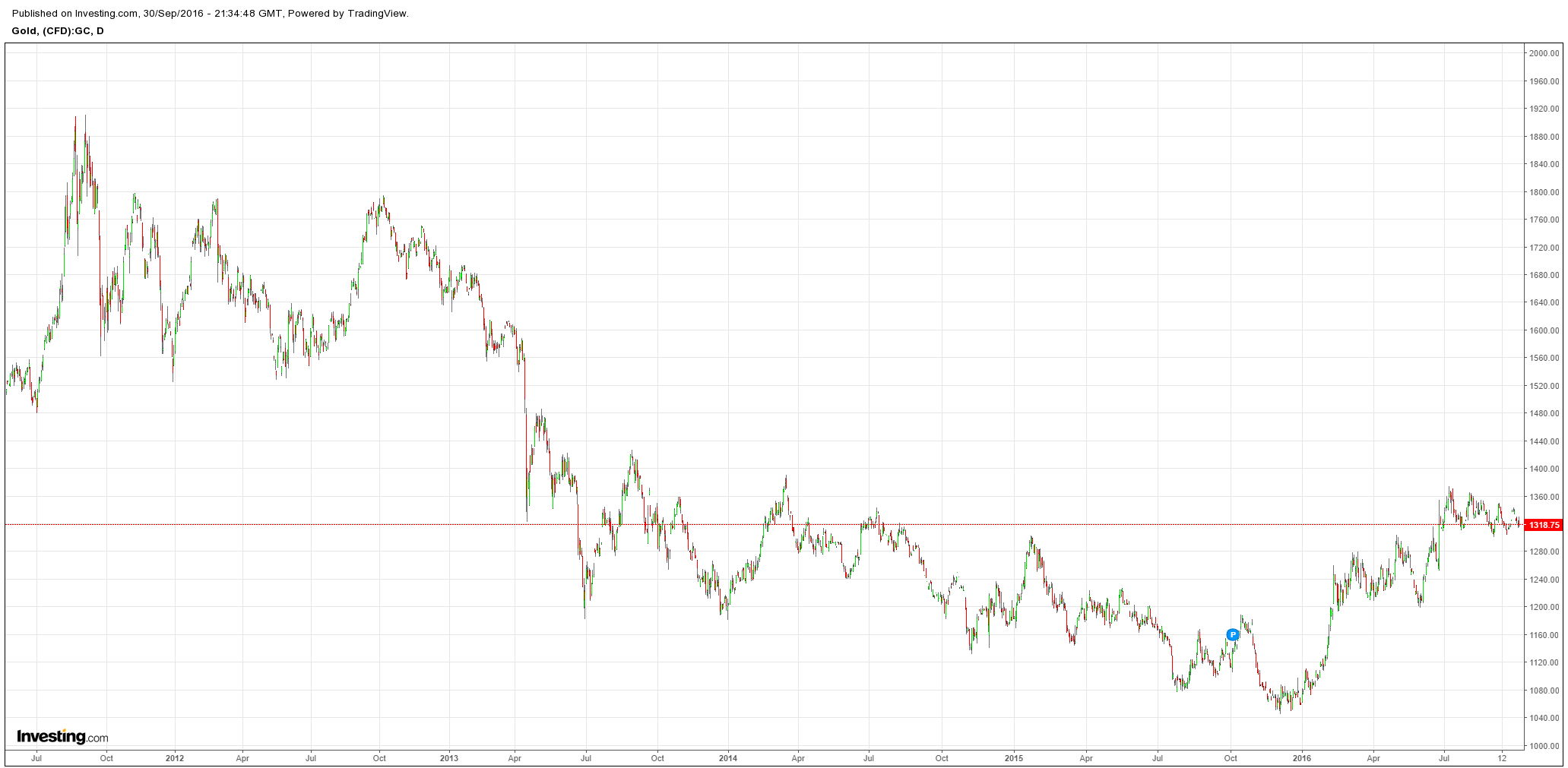This screenshot has width=1568, height=768.
Task: Select the Gold, (CFD):GC, D chart title
Action: point(58,31)
